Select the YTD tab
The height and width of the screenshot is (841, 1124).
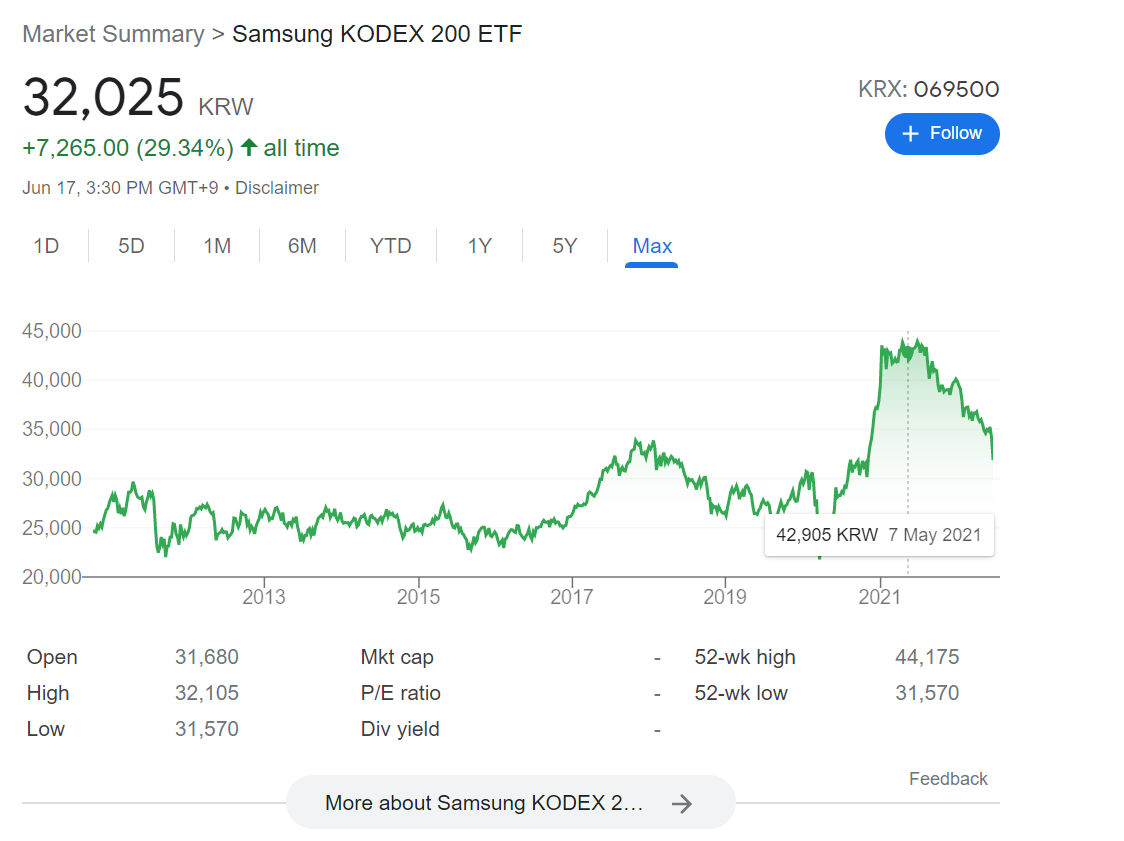point(391,246)
